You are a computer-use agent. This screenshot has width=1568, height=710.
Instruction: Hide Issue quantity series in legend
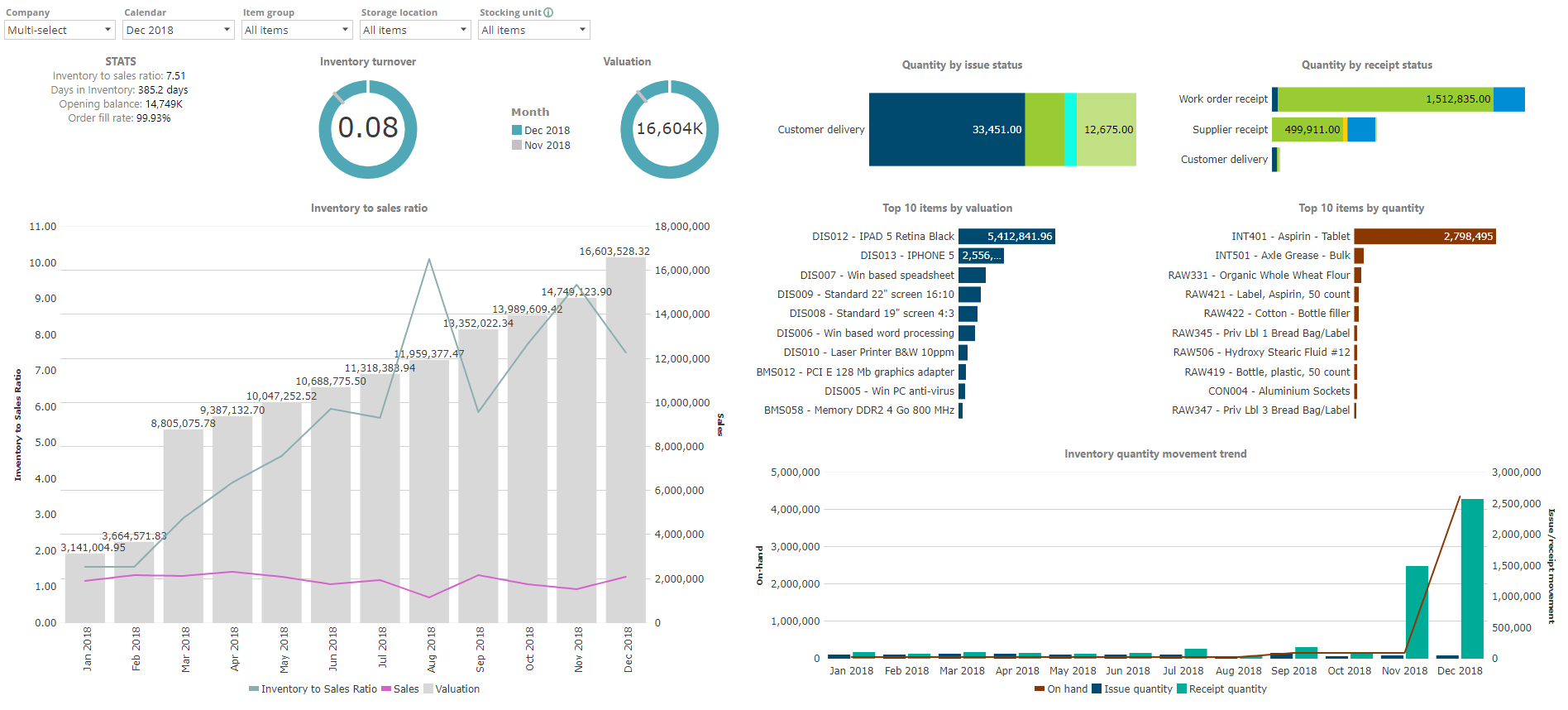1131,688
